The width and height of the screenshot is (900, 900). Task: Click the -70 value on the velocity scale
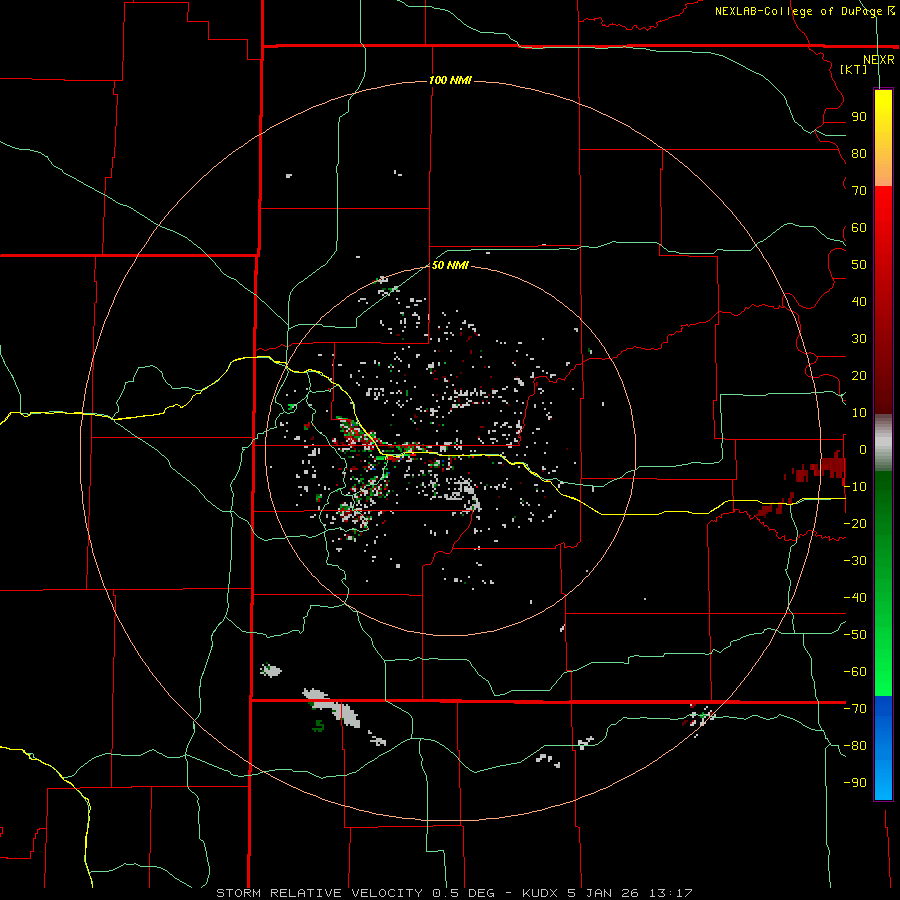(x=855, y=709)
